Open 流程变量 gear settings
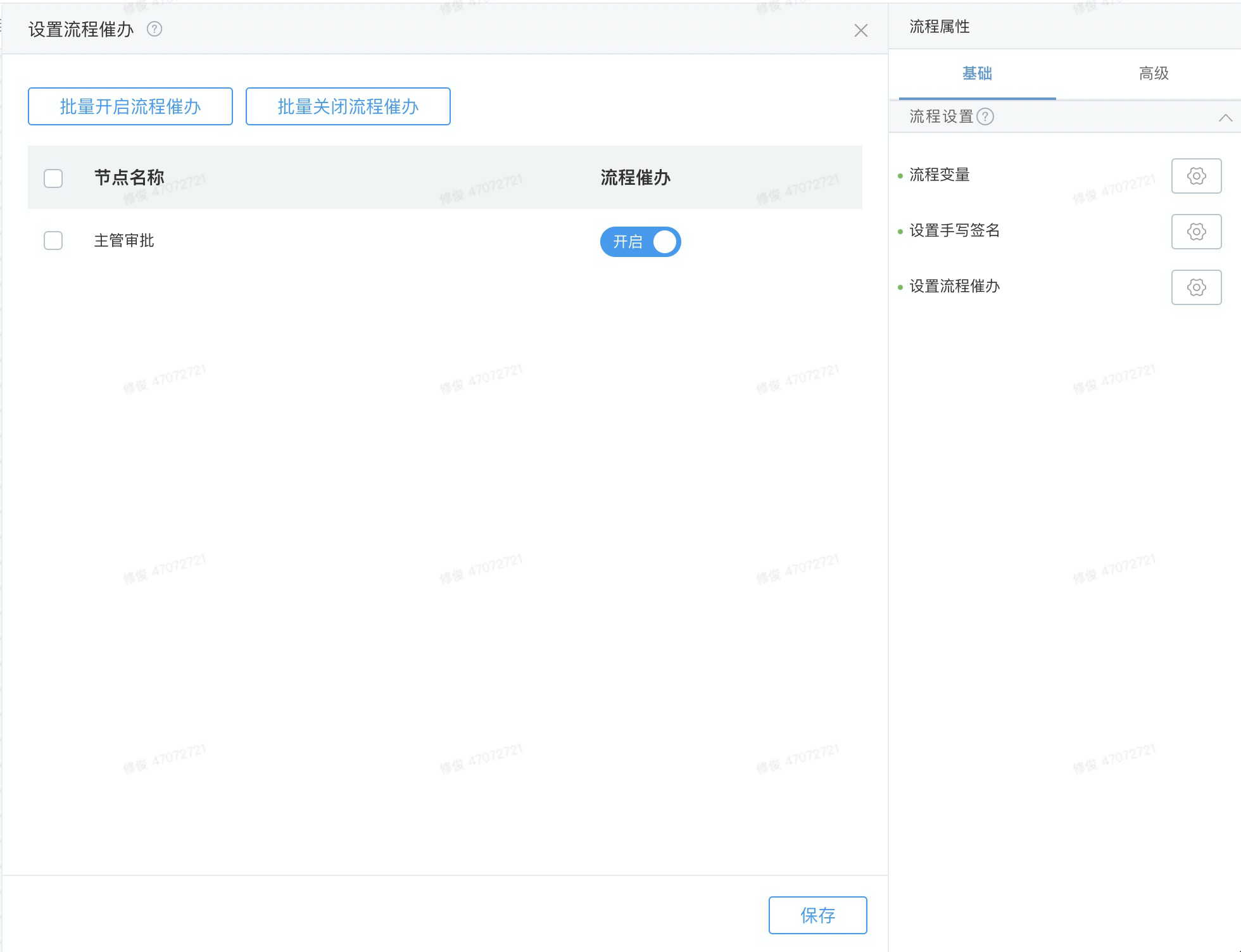 [1195, 176]
